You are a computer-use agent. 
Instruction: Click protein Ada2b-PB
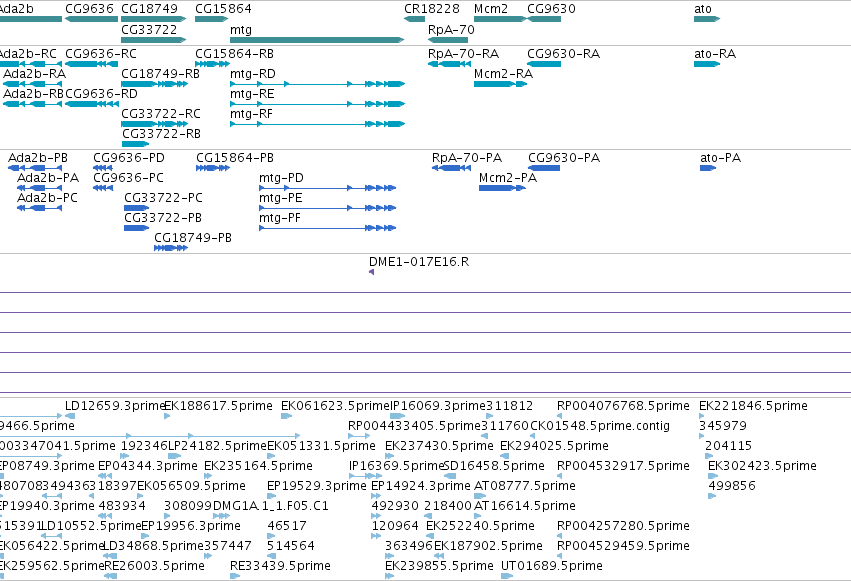tap(35, 168)
